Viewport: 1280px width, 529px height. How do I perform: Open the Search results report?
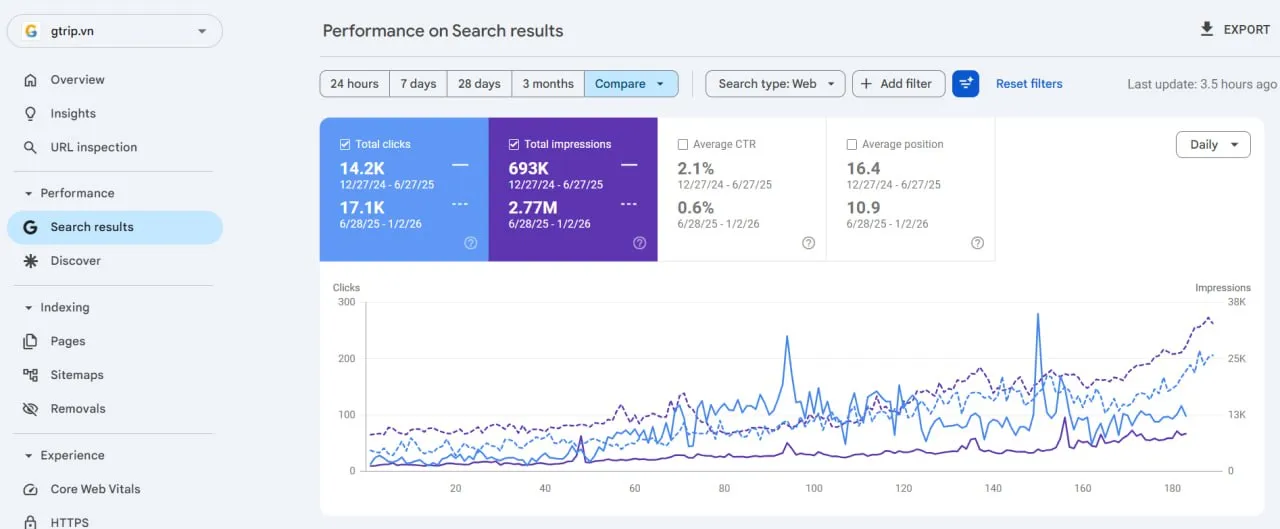pyautogui.click(x=115, y=227)
